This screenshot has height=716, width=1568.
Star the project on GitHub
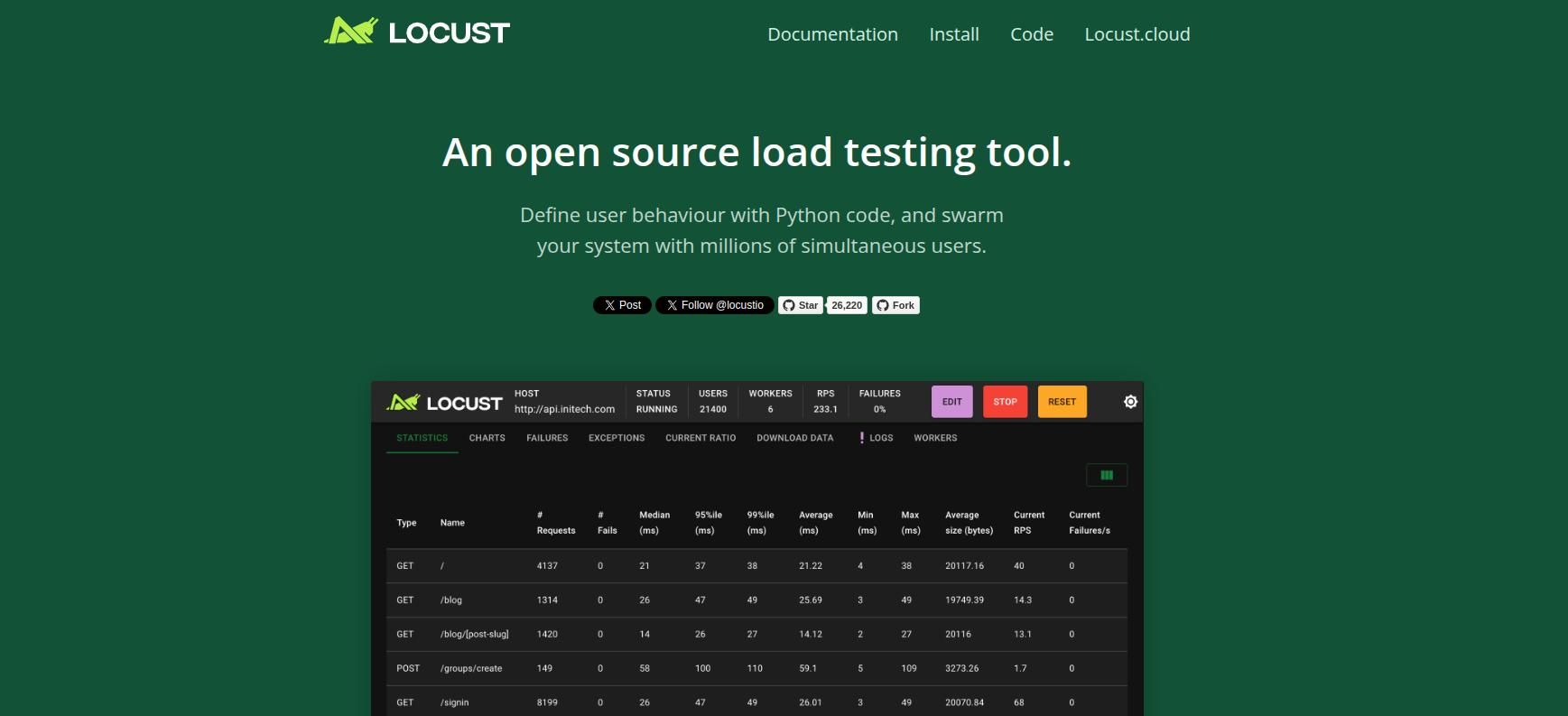[800, 305]
